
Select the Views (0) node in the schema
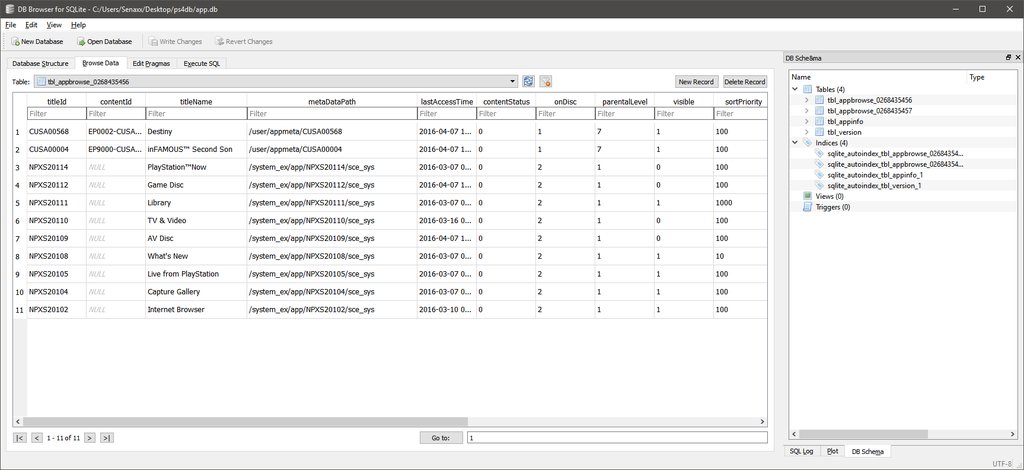point(830,196)
